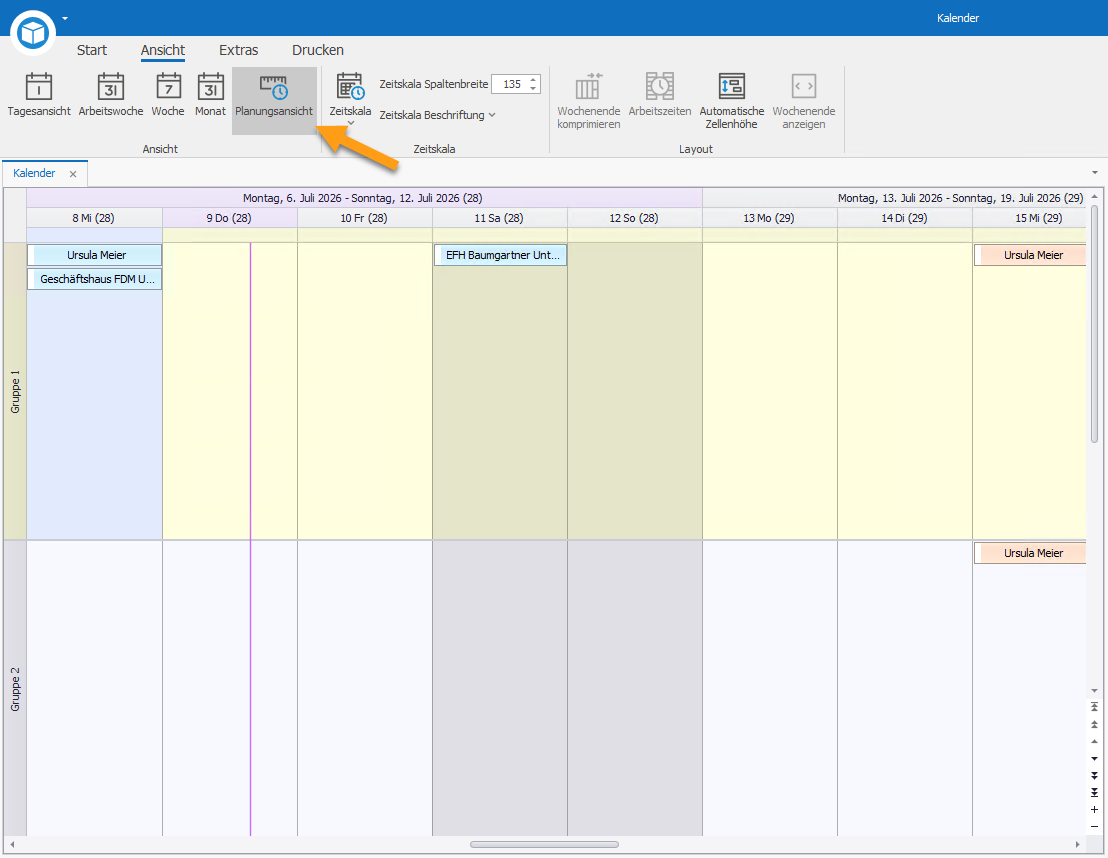Select blue Ursula Meier appointment in Gruppe 1
The height and width of the screenshot is (858, 1108).
click(x=95, y=255)
